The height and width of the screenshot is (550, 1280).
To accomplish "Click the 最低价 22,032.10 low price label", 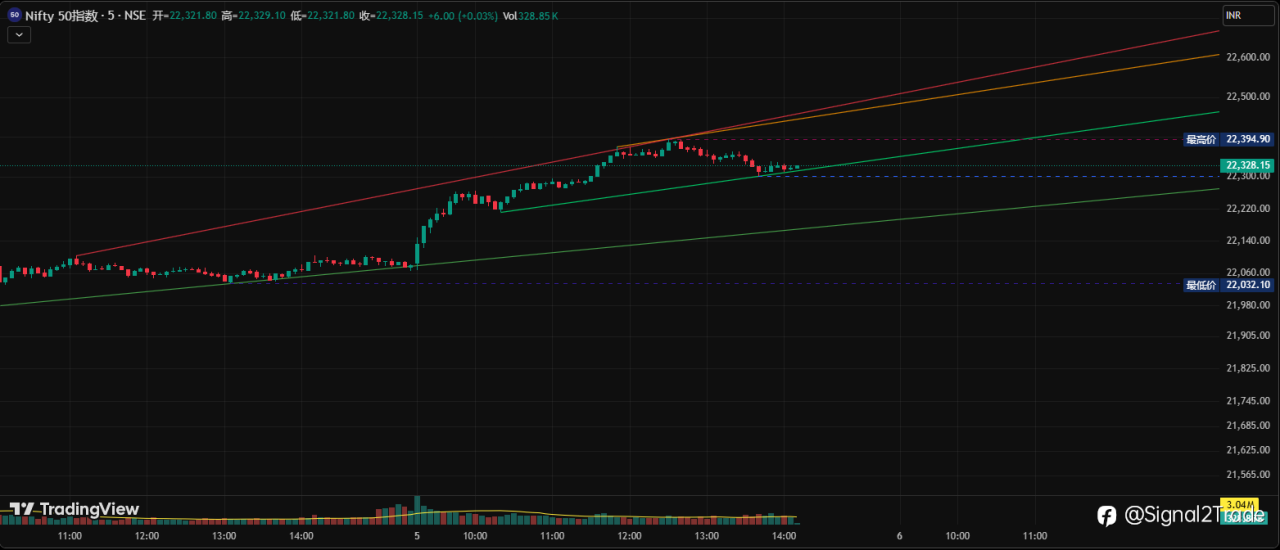I will [1228, 284].
